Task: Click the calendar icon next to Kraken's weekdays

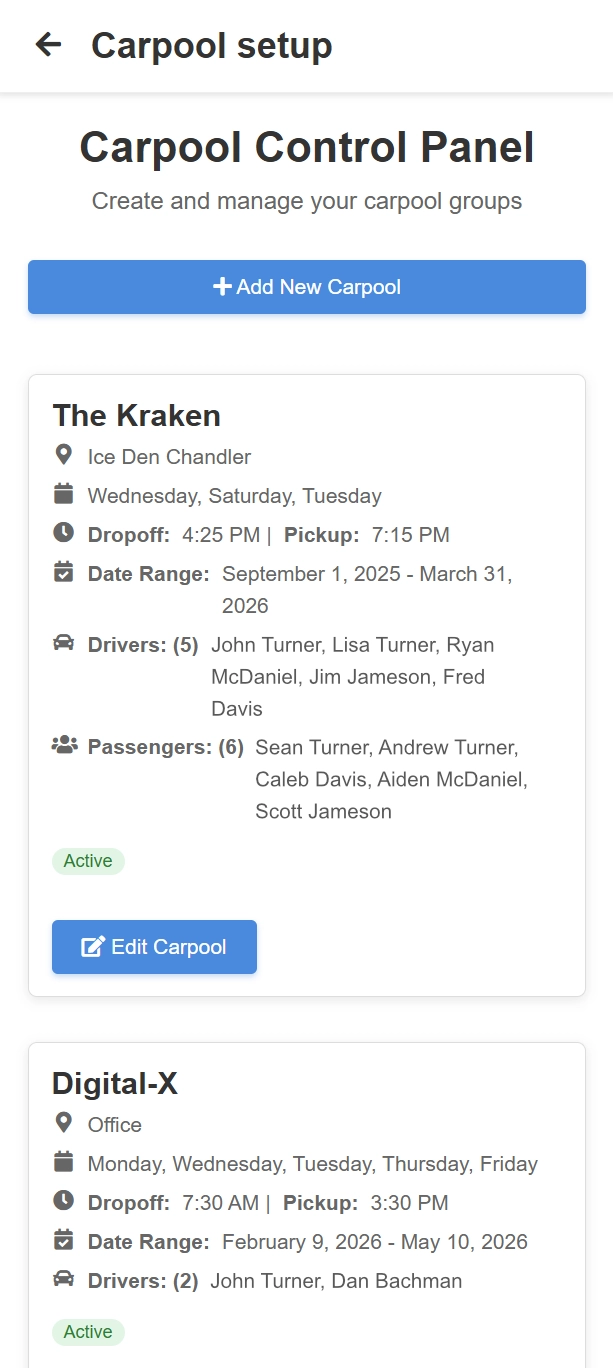Action: [63, 494]
